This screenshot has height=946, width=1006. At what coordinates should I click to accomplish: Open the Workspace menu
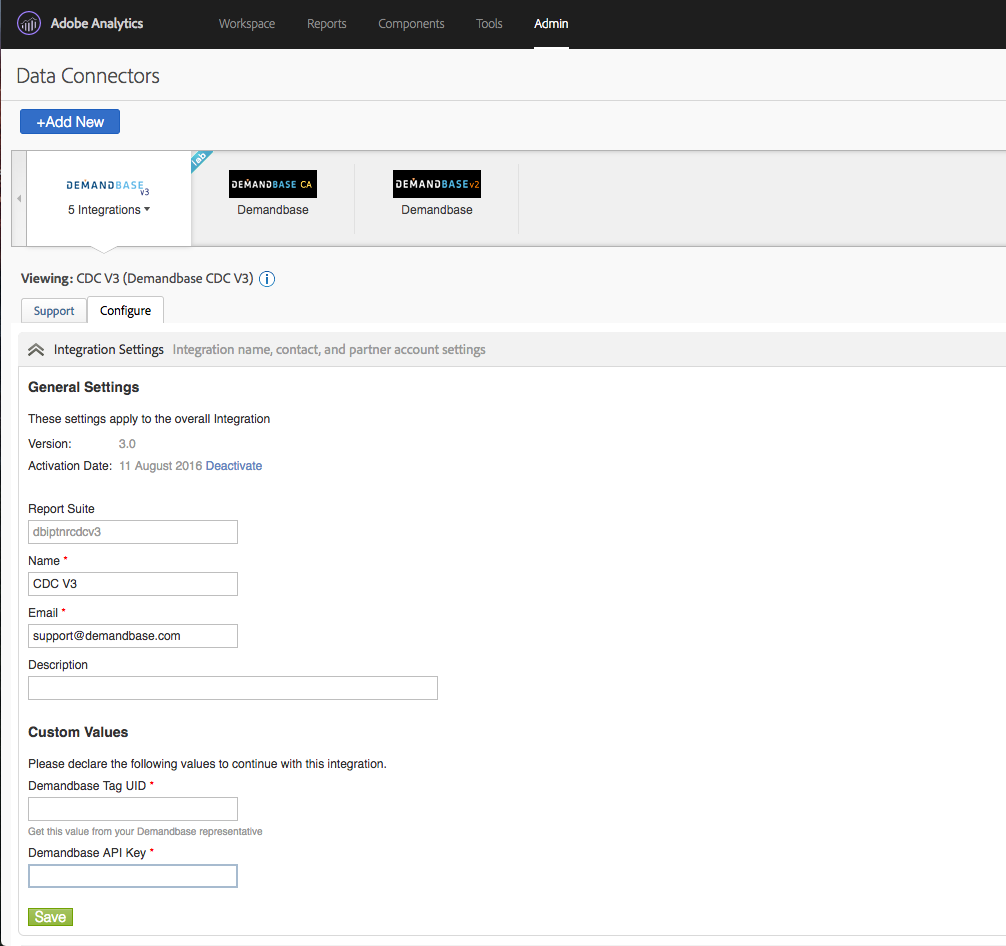coord(247,24)
